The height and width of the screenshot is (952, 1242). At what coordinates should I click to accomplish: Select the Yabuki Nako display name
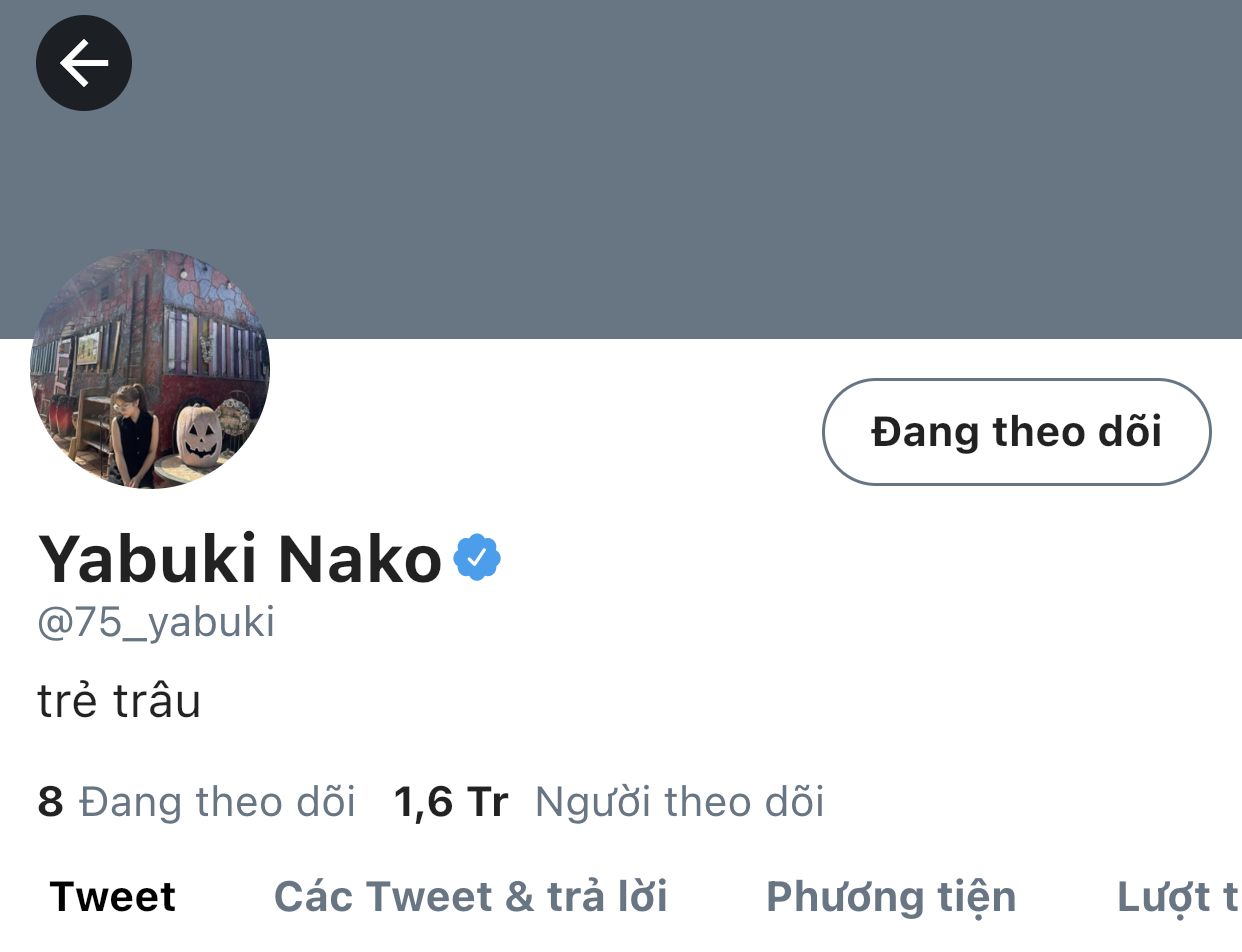pos(240,559)
